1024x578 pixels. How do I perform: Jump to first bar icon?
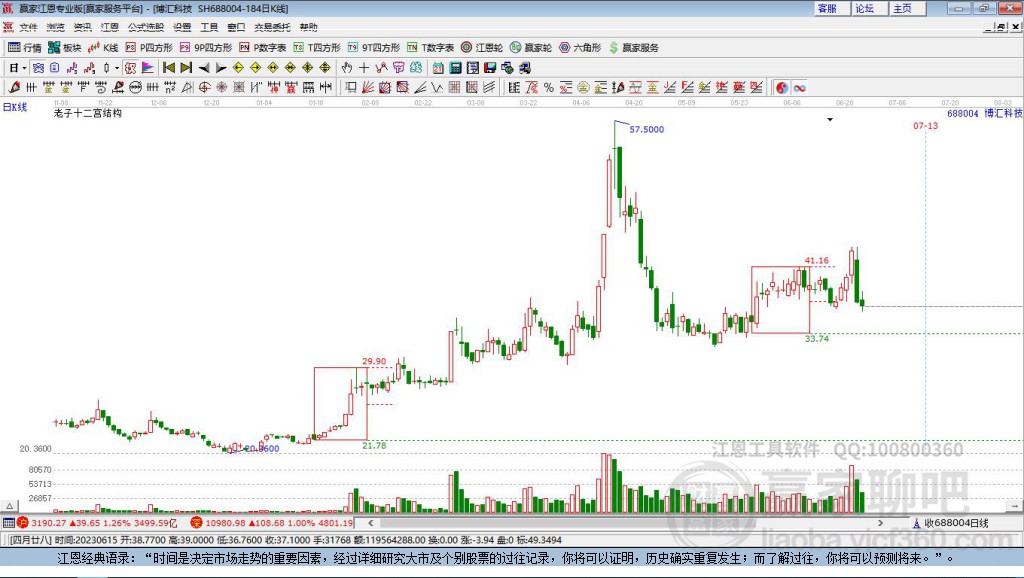(168, 68)
